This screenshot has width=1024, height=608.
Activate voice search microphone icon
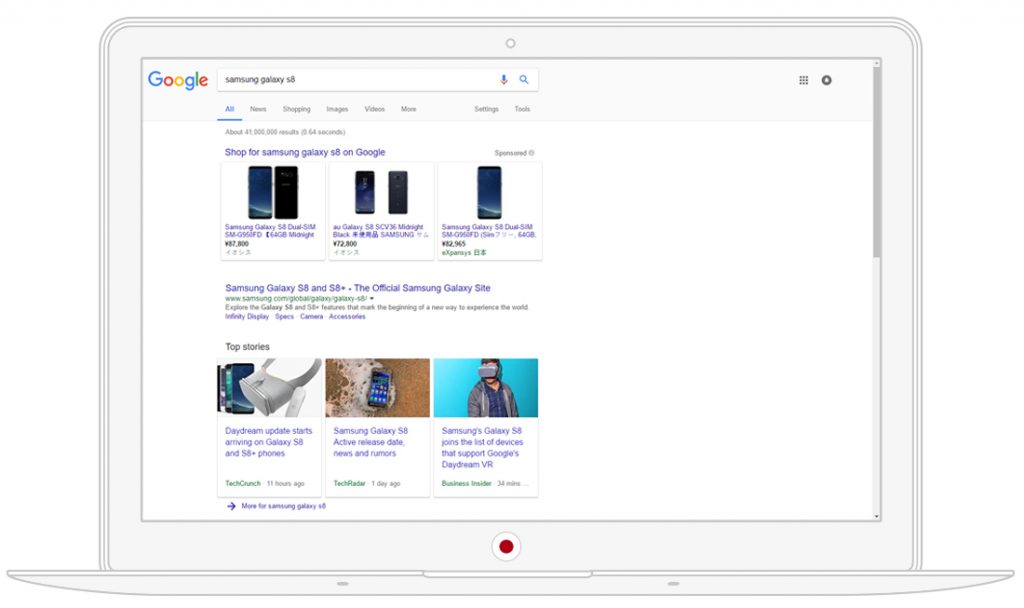point(504,80)
